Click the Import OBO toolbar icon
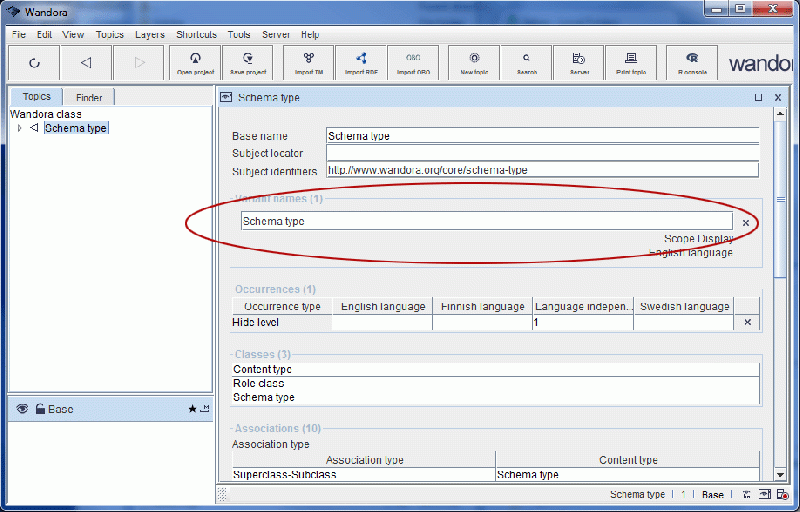800x512 pixels. pos(411,62)
